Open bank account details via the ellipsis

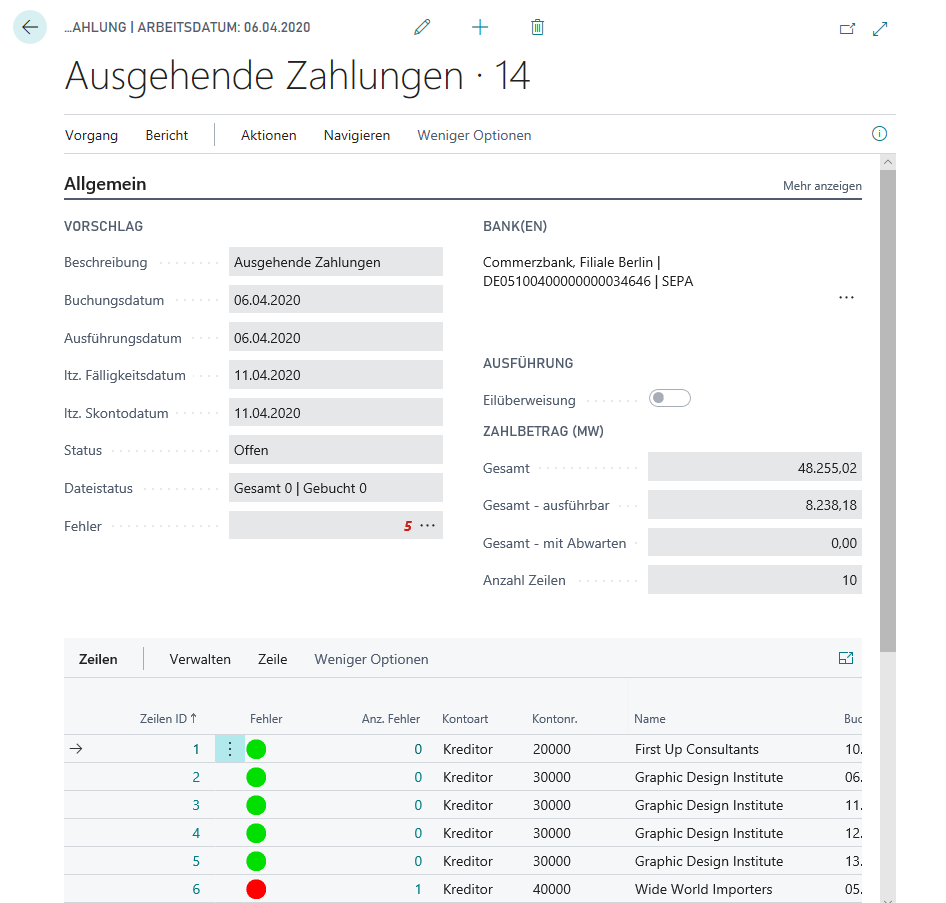tap(846, 297)
